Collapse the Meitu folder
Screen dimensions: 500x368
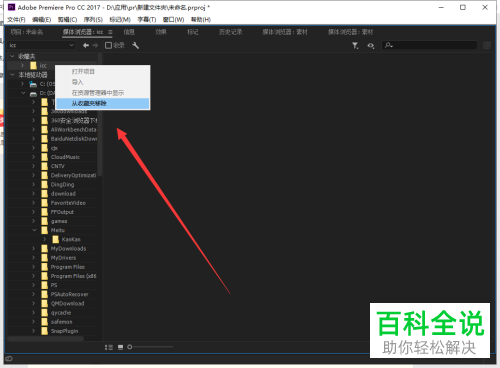(34, 230)
